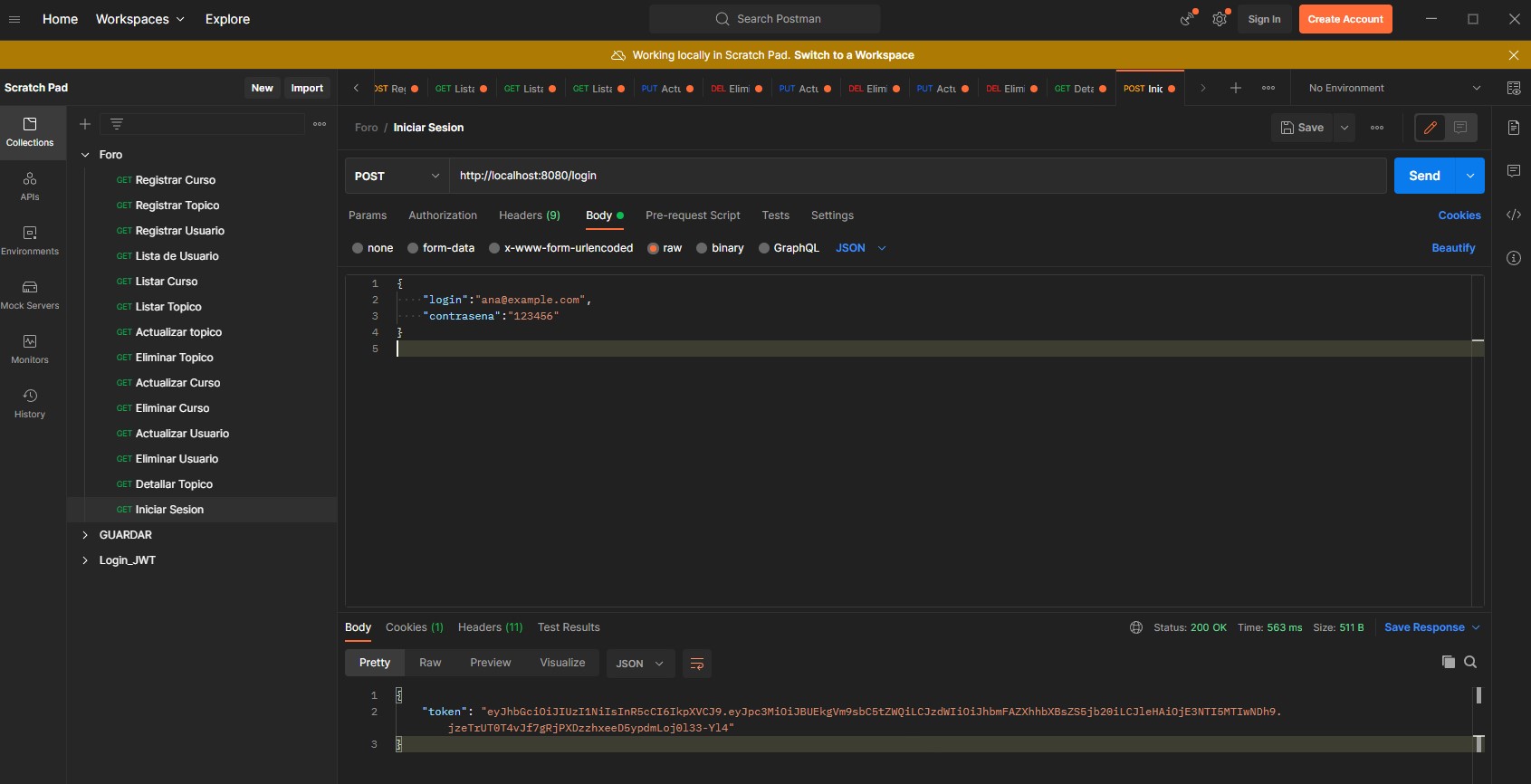Open the request info icon
Image resolution: width=1531 pixels, height=784 pixels.
pyautogui.click(x=1514, y=258)
